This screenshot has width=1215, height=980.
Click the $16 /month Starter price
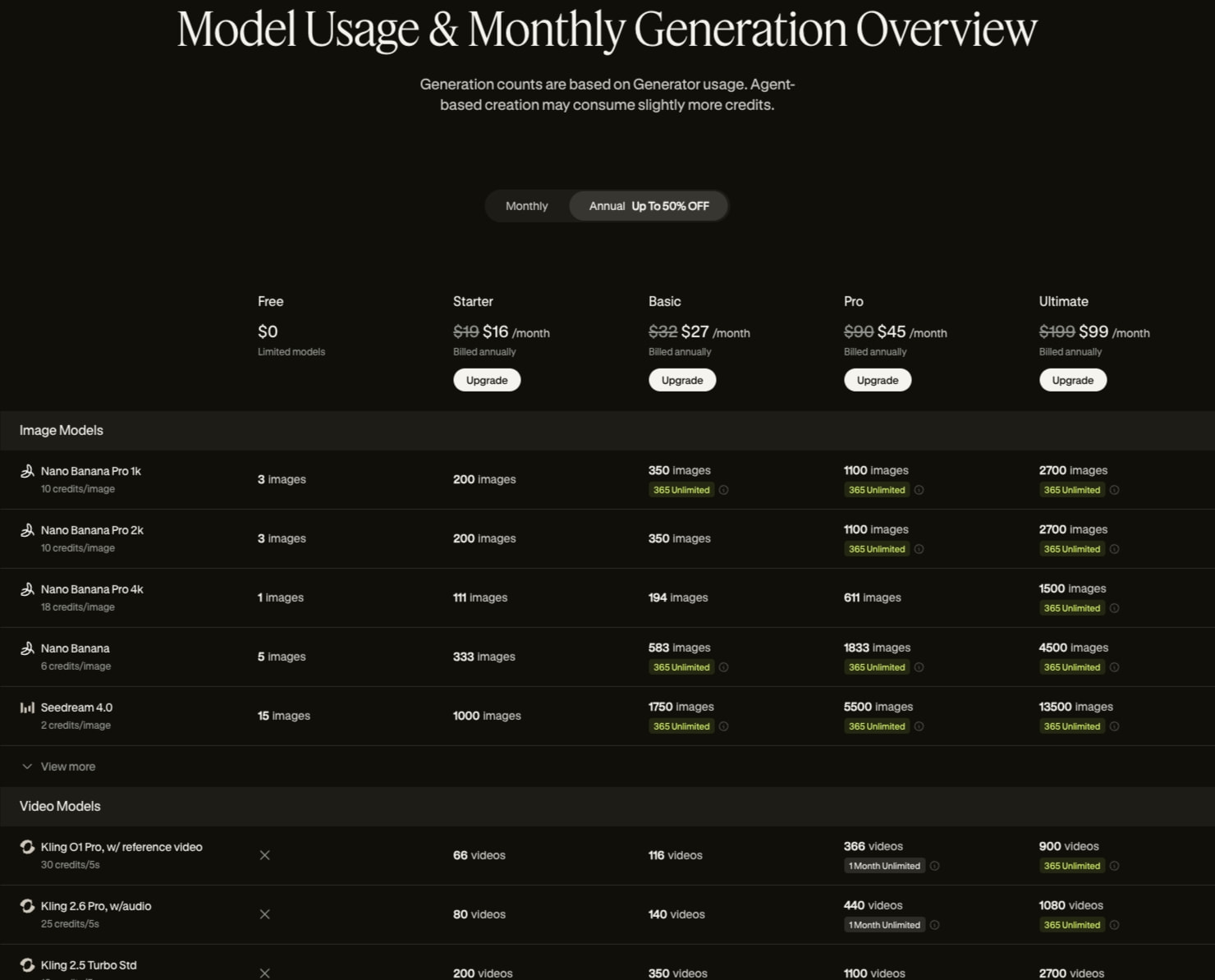(x=516, y=332)
